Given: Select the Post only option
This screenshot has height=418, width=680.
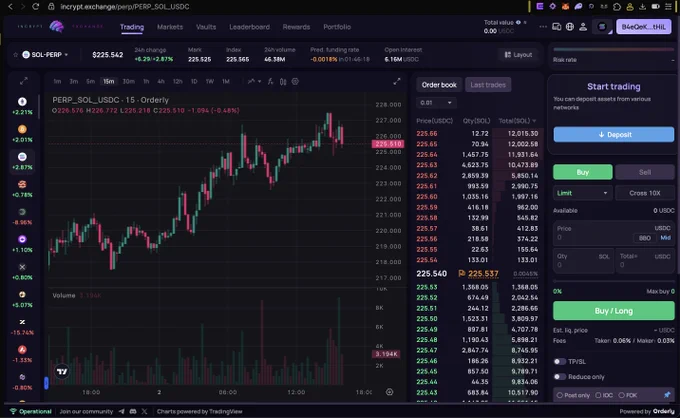Looking at the screenshot, I should click(x=573, y=395).
